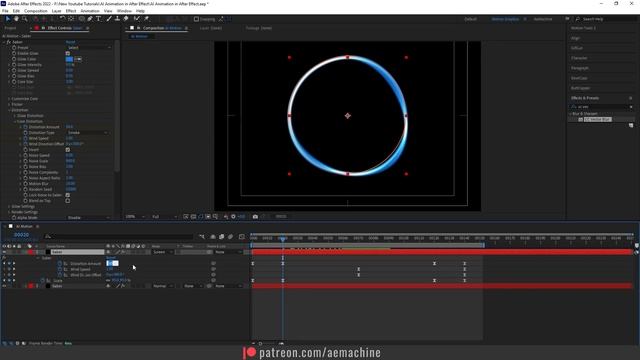
Task: Click the timeline current time 00020 display
Action: click(21, 235)
